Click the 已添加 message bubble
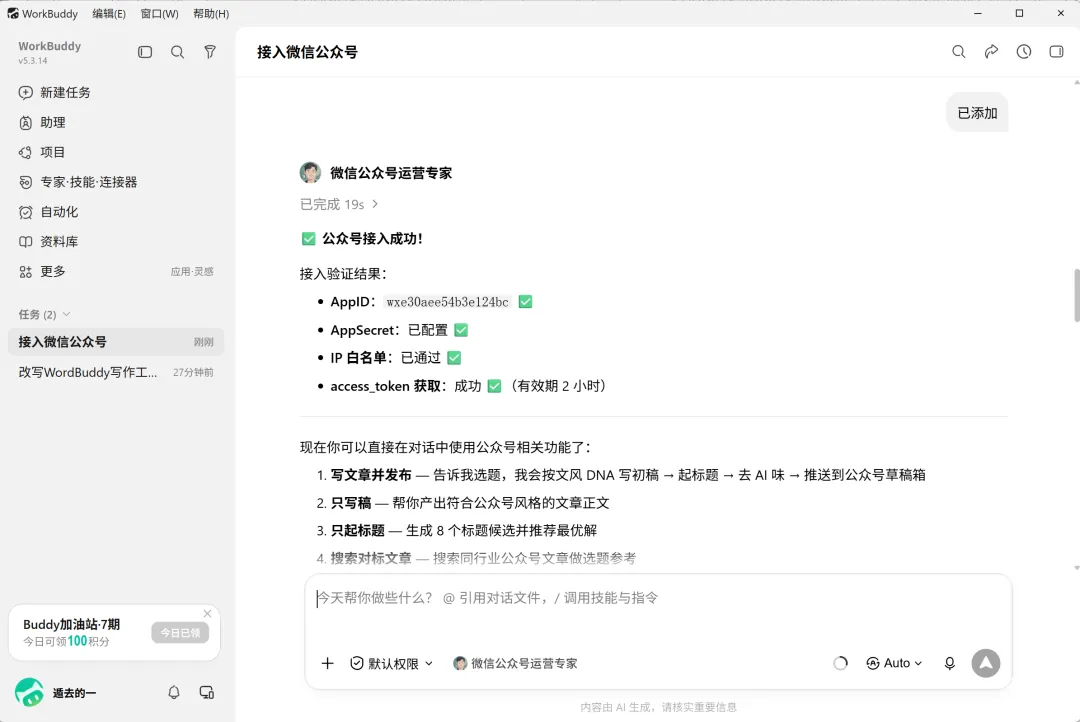The height and width of the screenshot is (722, 1080). [x=977, y=113]
